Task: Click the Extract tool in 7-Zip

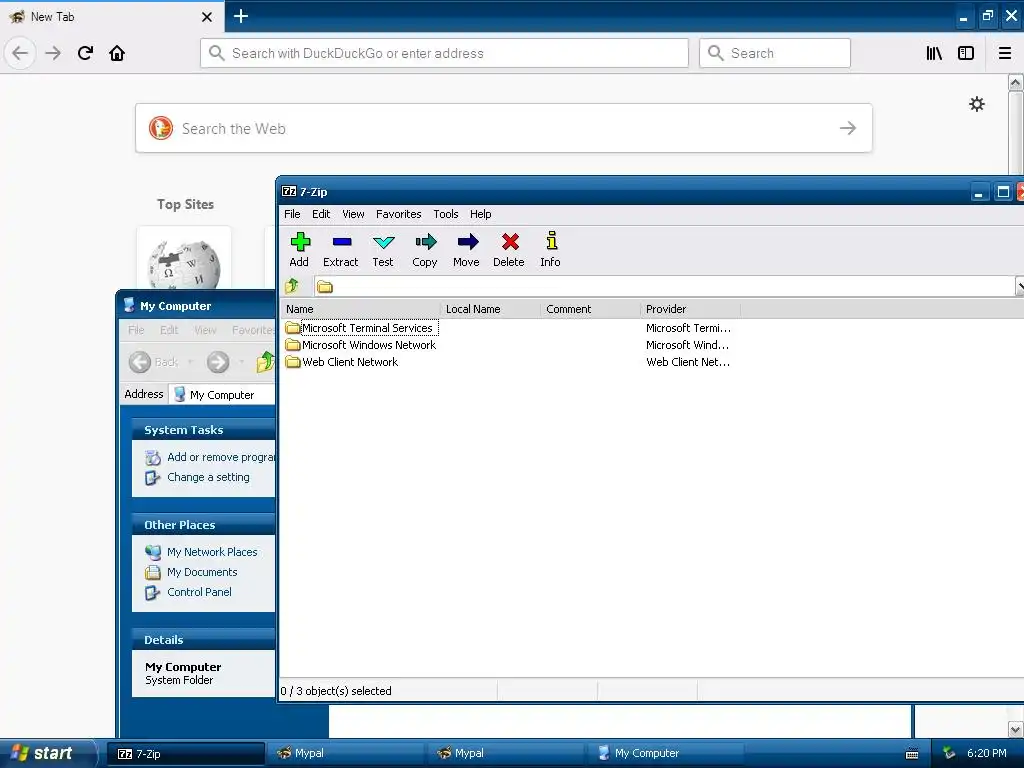Action: 340,249
